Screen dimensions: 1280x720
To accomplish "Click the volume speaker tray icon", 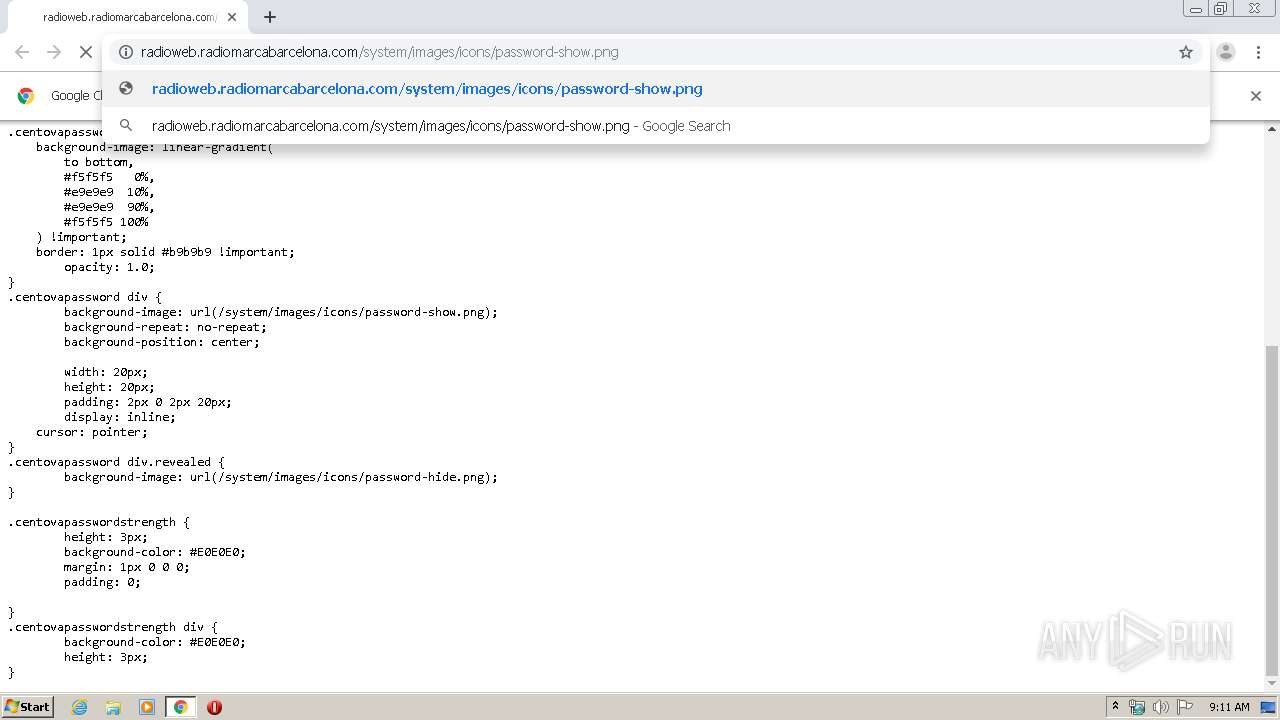I will (1161, 707).
